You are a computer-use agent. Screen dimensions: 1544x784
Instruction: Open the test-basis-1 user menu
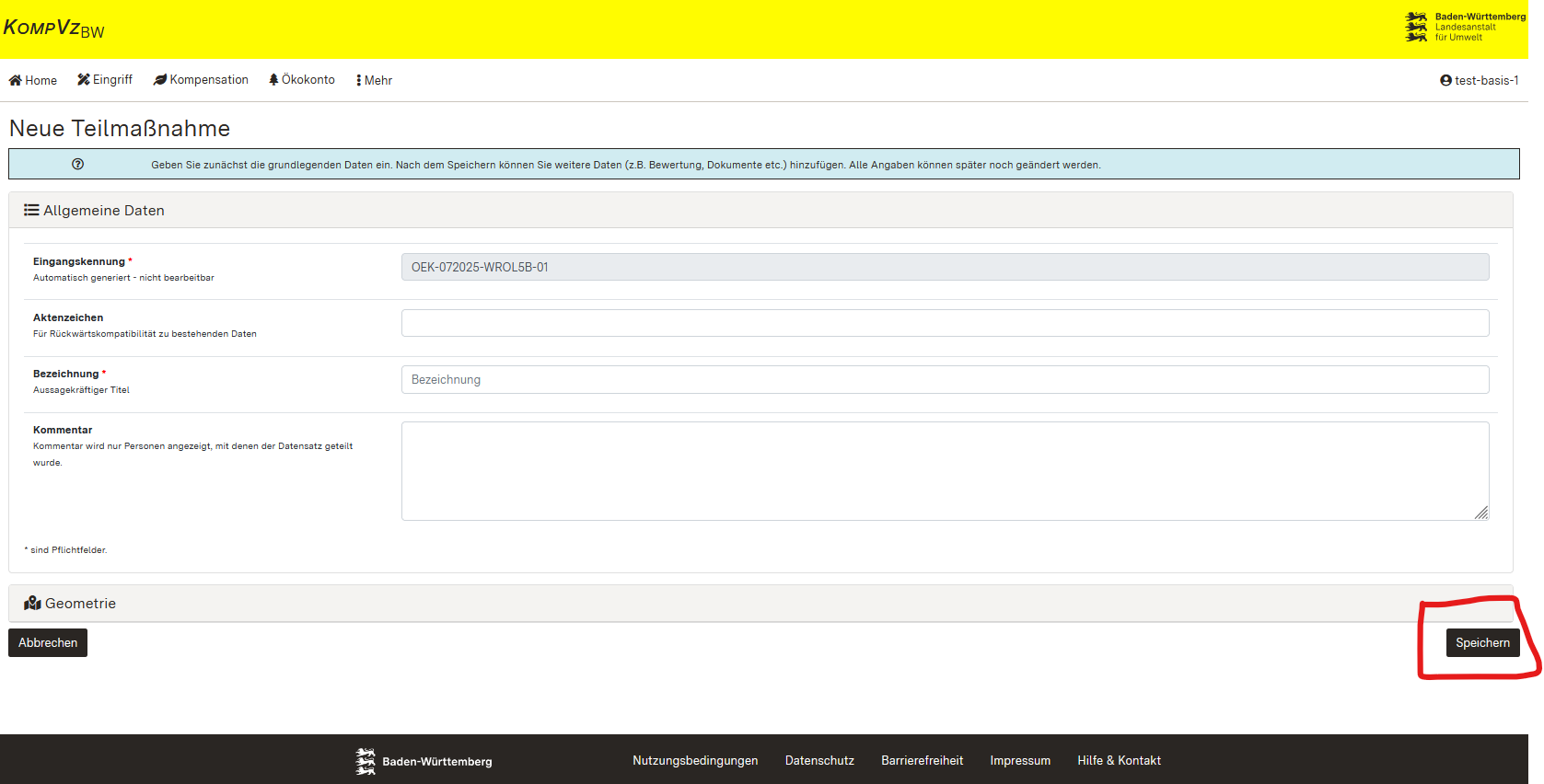click(1480, 80)
